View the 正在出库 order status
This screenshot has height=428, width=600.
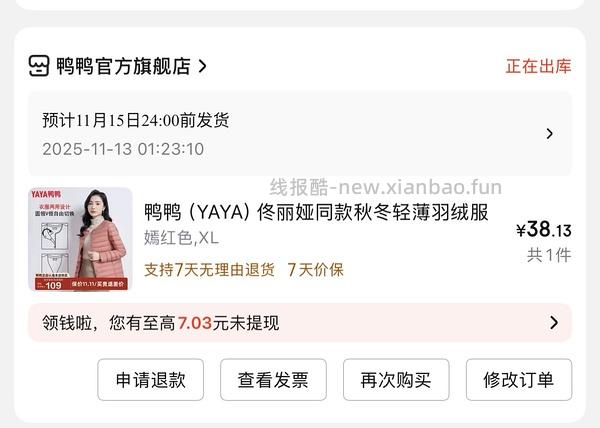pos(538,66)
